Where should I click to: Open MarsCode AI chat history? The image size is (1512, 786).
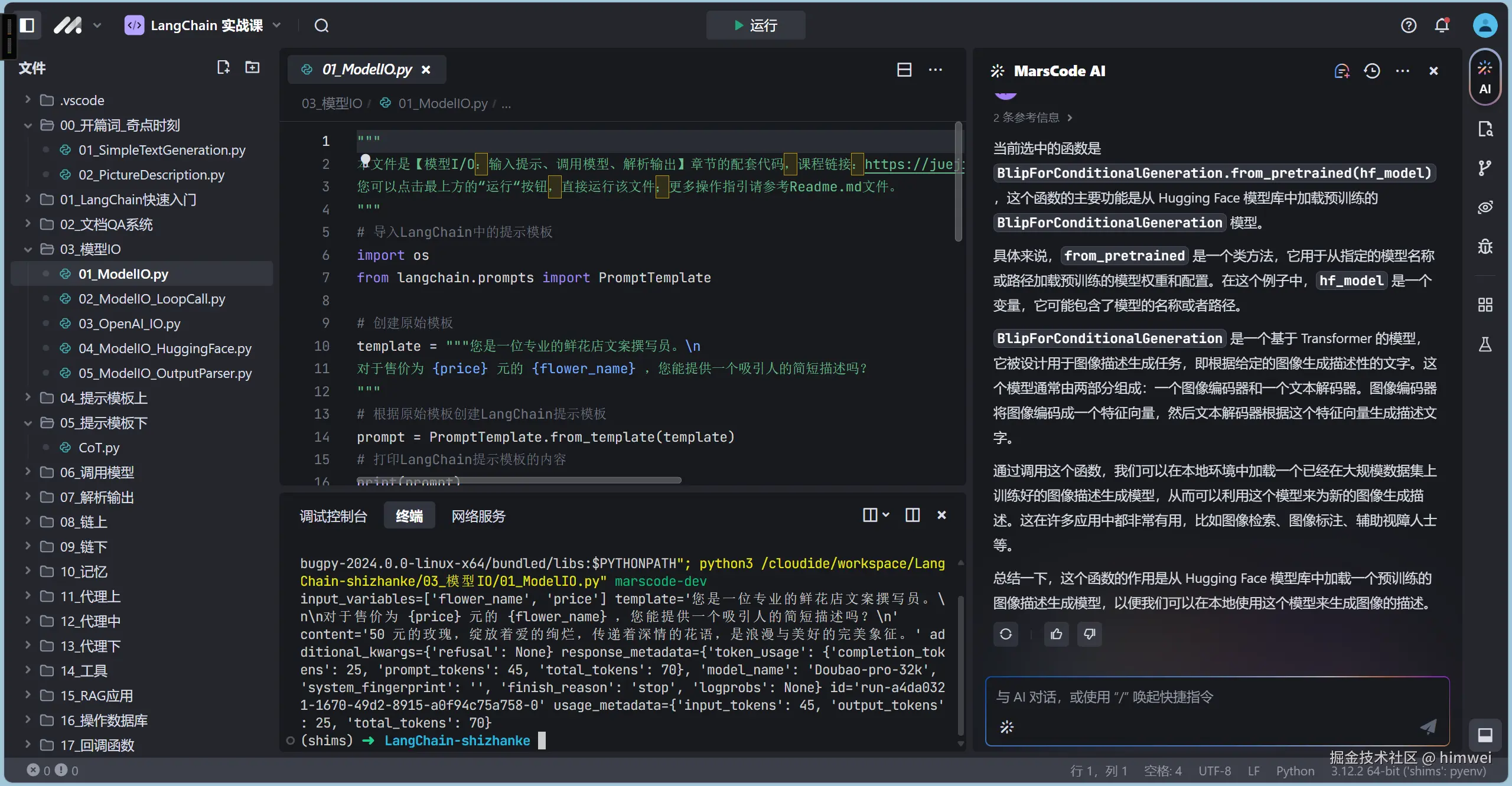1372,70
